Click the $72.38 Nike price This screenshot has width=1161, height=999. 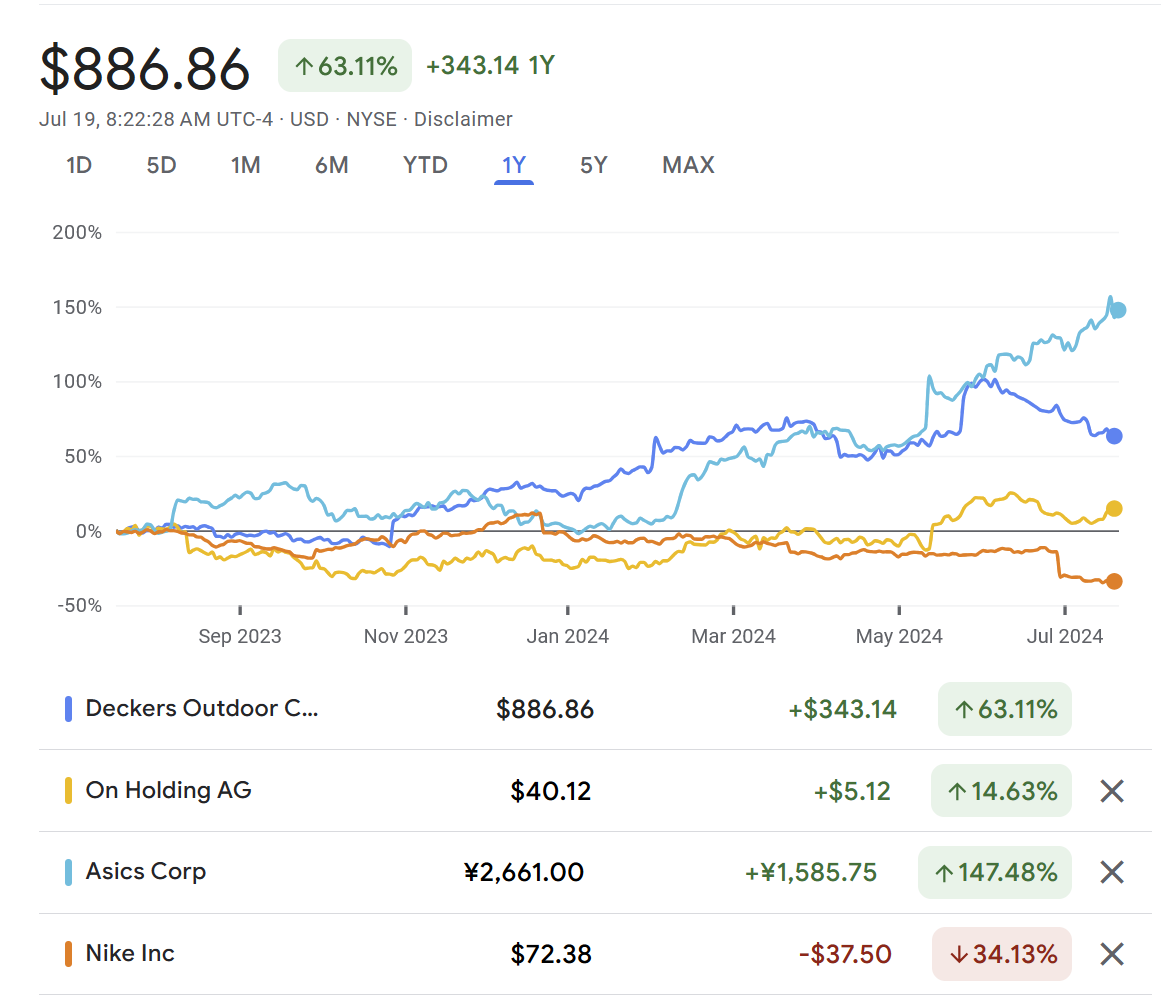pos(551,954)
